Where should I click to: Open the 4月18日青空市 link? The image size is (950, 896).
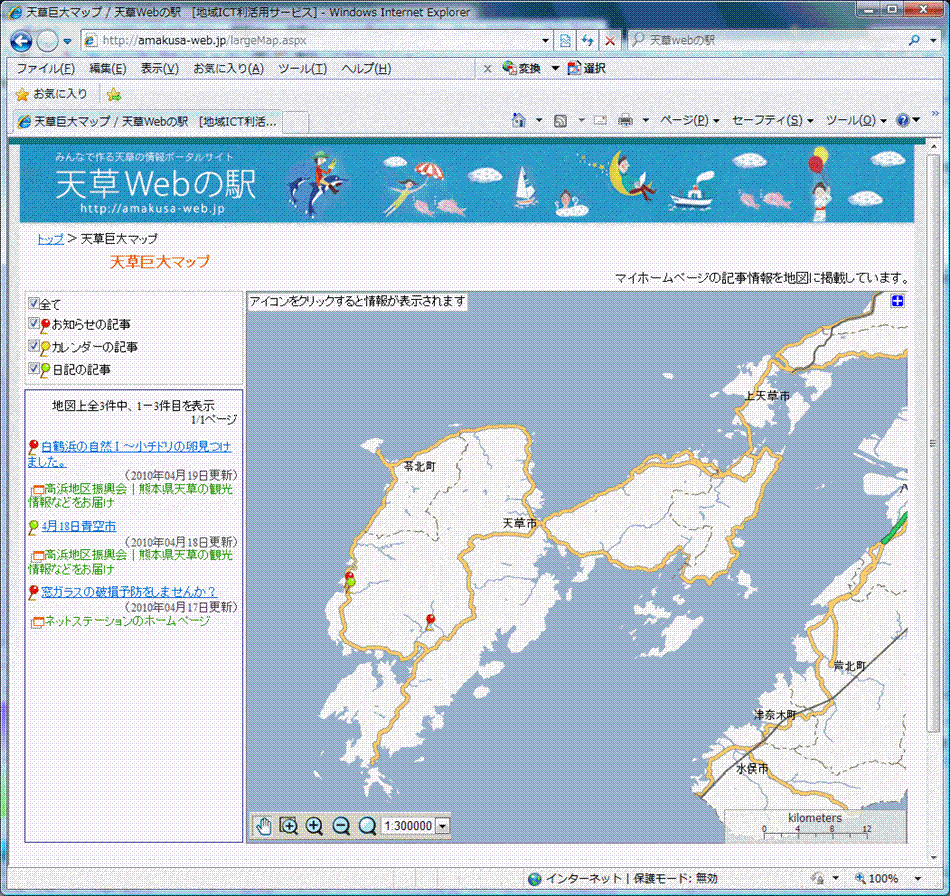[79, 526]
